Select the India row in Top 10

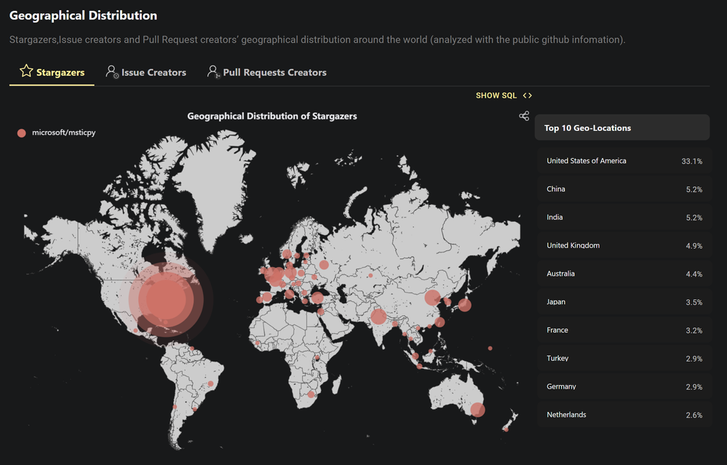tap(624, 217)
